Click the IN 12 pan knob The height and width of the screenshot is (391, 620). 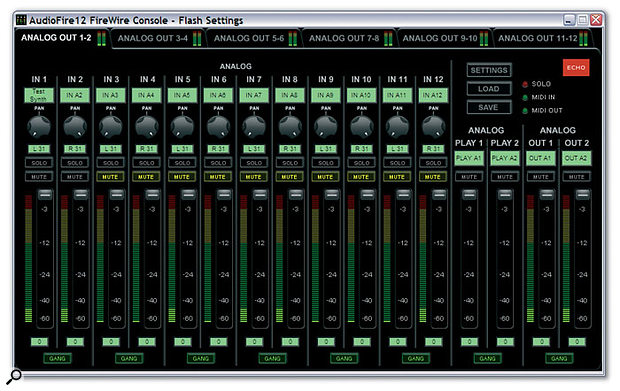coord(433,126)
